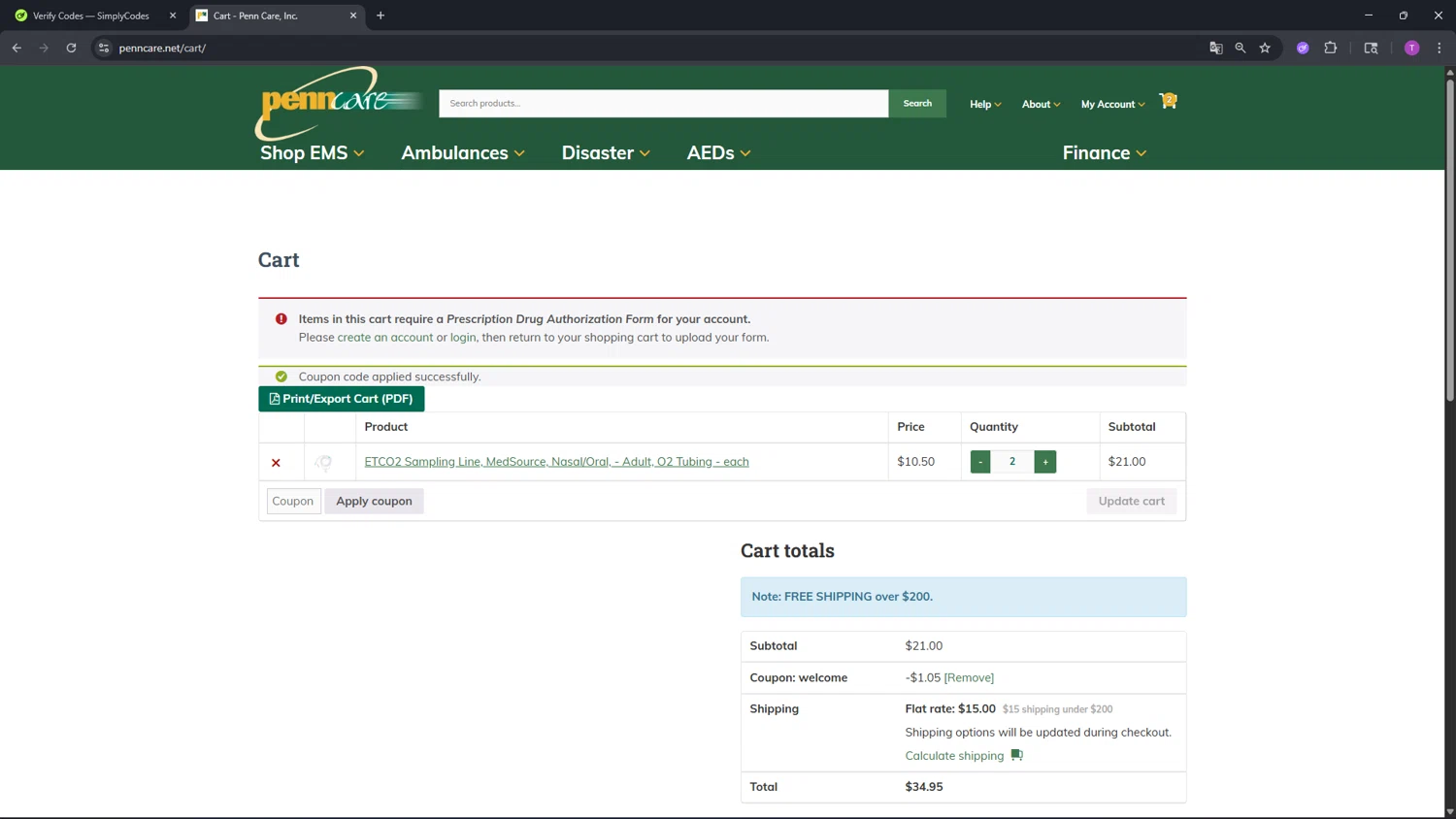Expand the Disaster menu

606,152
